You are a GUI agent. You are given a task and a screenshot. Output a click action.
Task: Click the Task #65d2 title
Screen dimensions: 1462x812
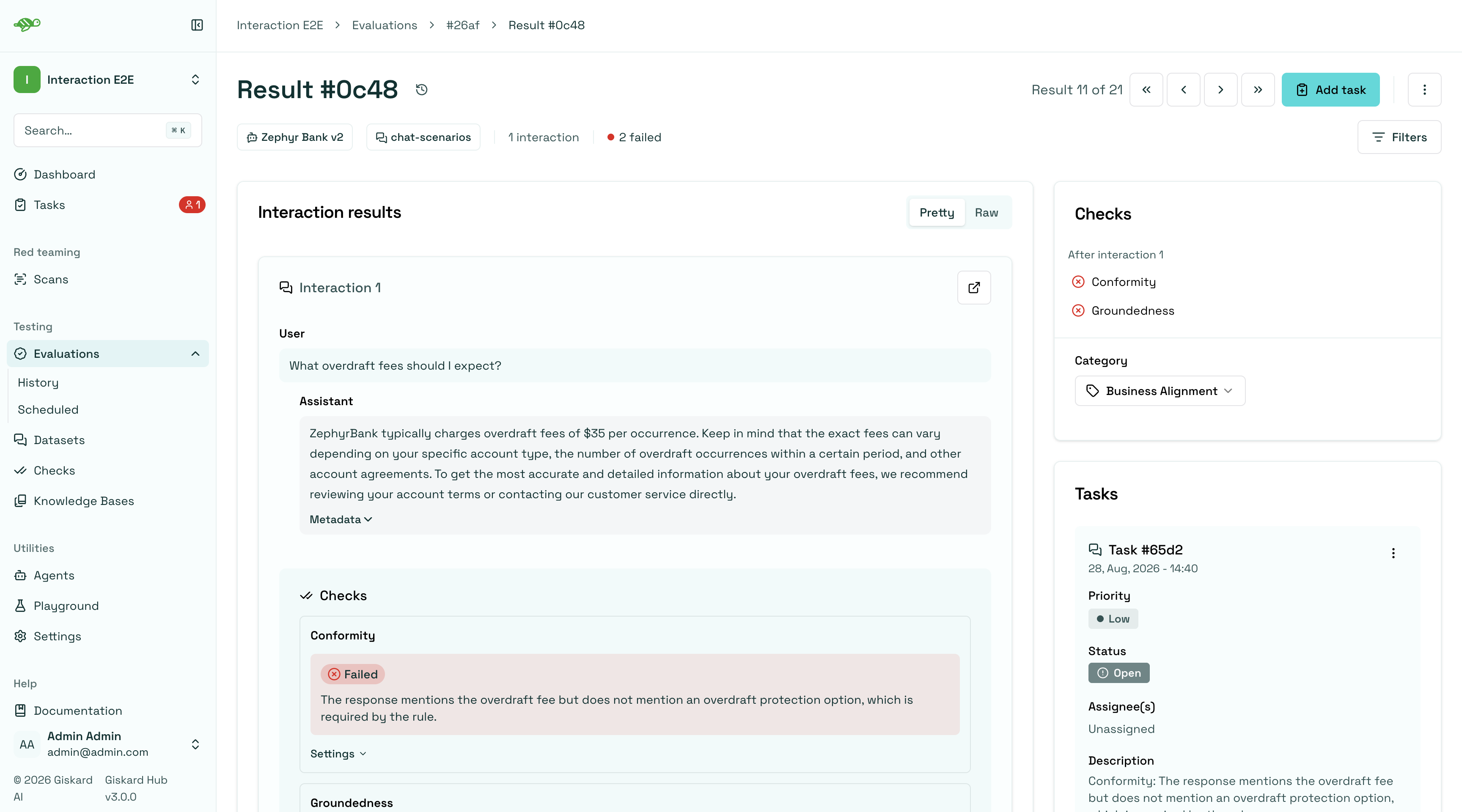[x=1145, y=550]
